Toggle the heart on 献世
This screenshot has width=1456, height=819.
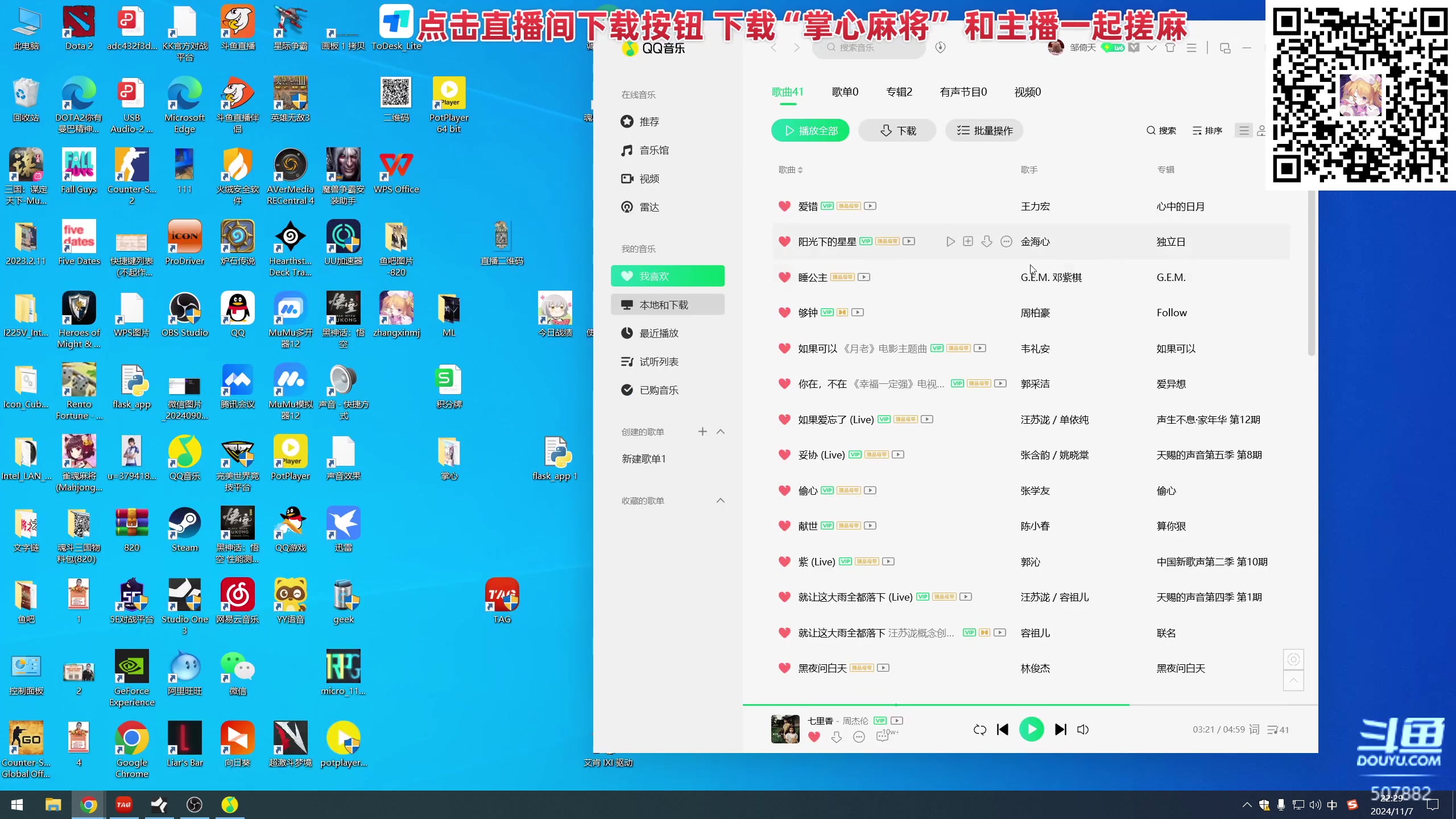[x=784, y=526]
